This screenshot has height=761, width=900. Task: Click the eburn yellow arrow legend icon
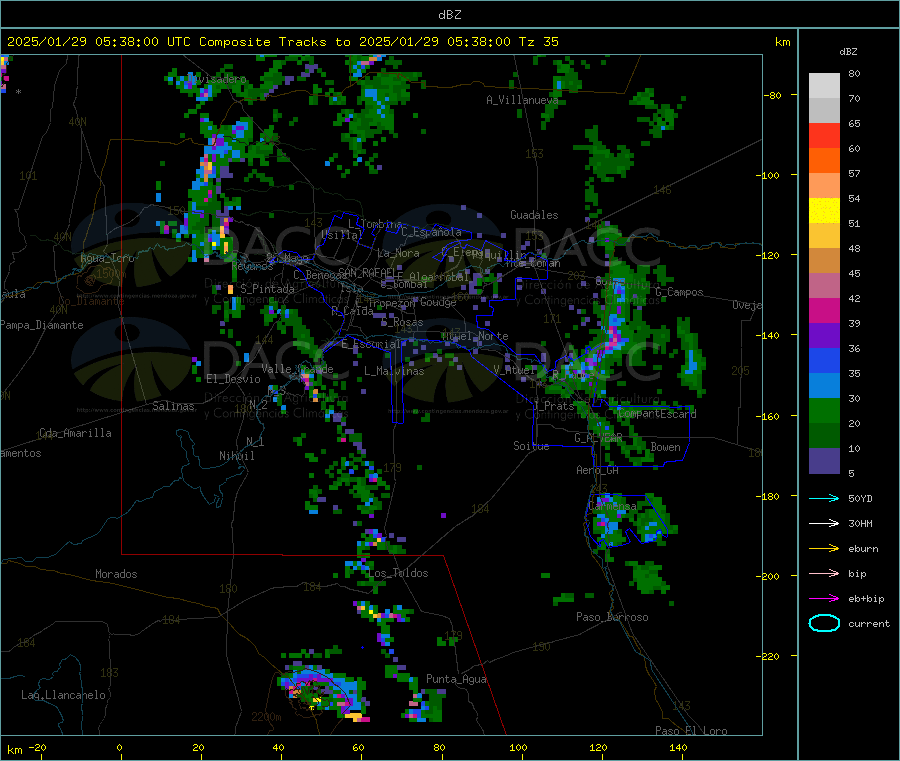tap(824, 549)
